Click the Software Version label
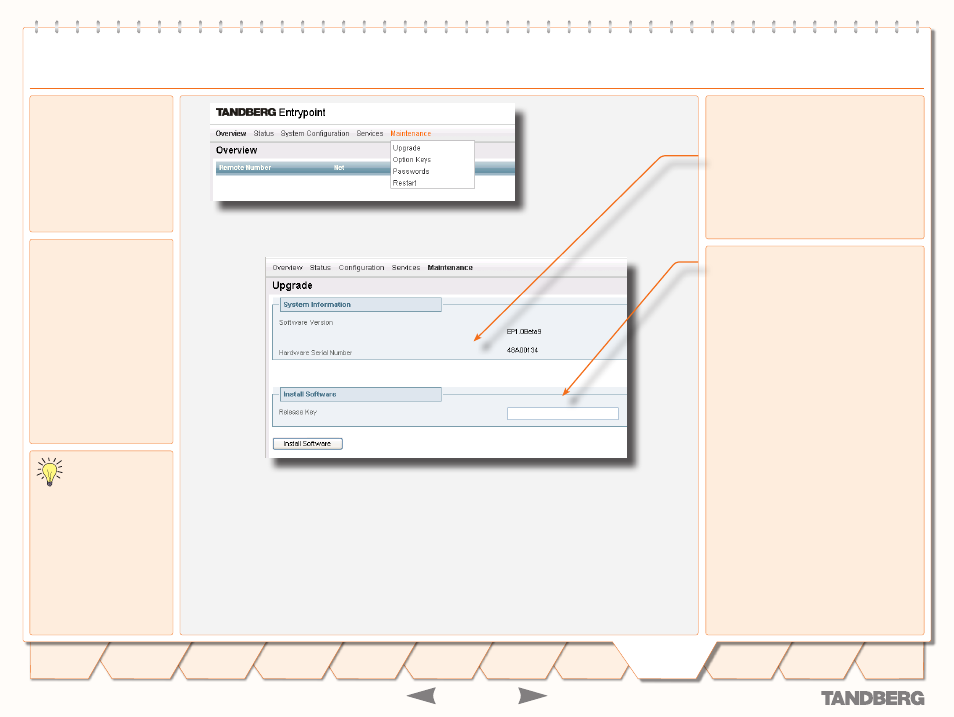 point(306,323)
